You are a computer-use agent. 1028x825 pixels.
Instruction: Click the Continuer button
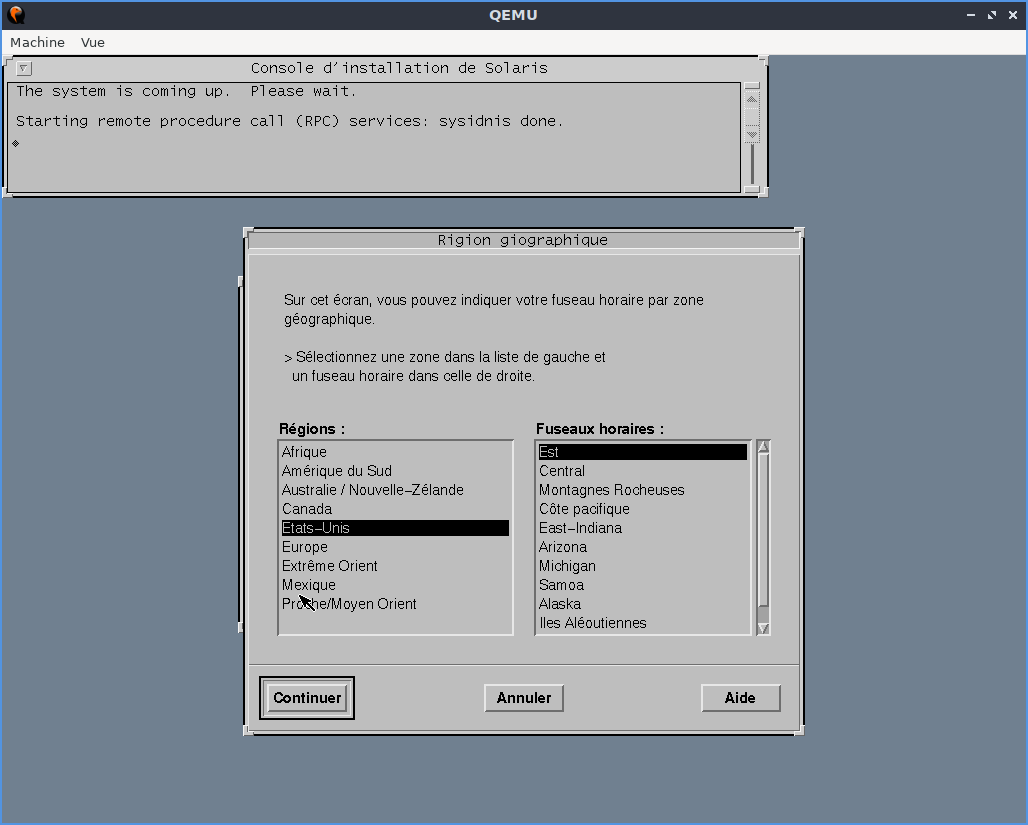coord(307,698)
